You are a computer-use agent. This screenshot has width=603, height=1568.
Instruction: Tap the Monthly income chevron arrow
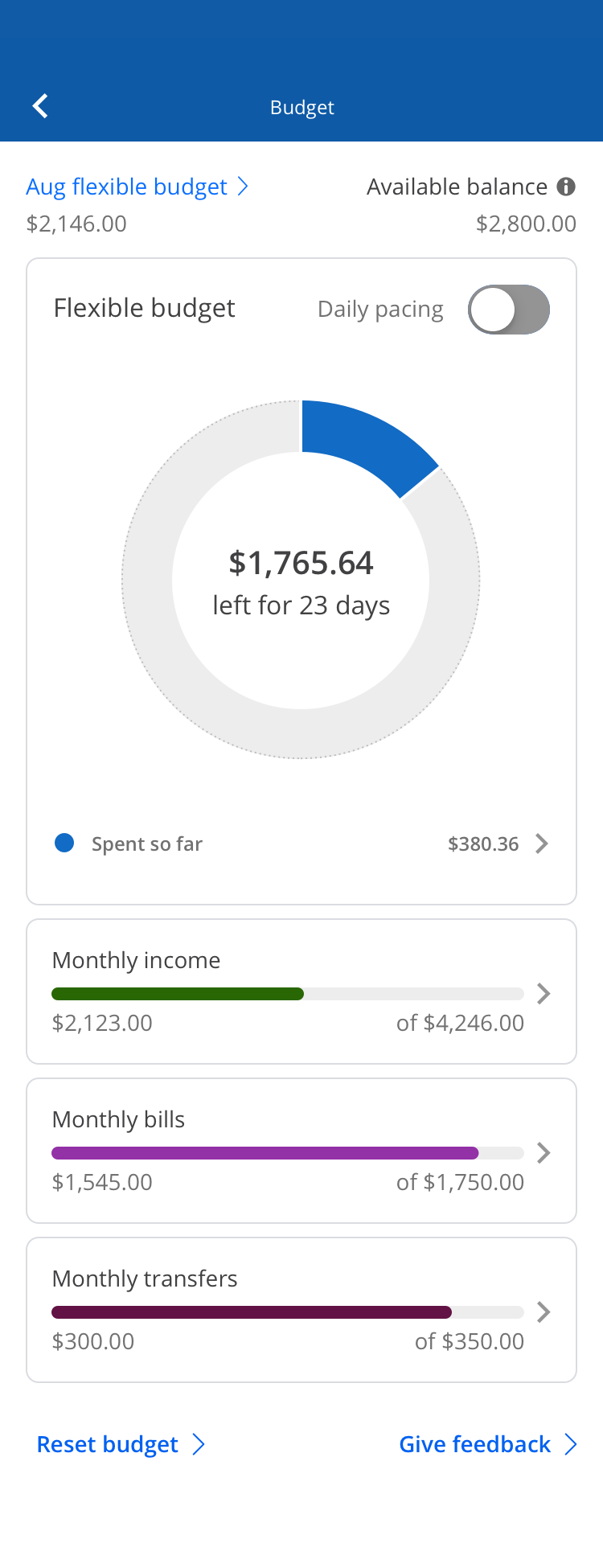[x=544, y=994]
